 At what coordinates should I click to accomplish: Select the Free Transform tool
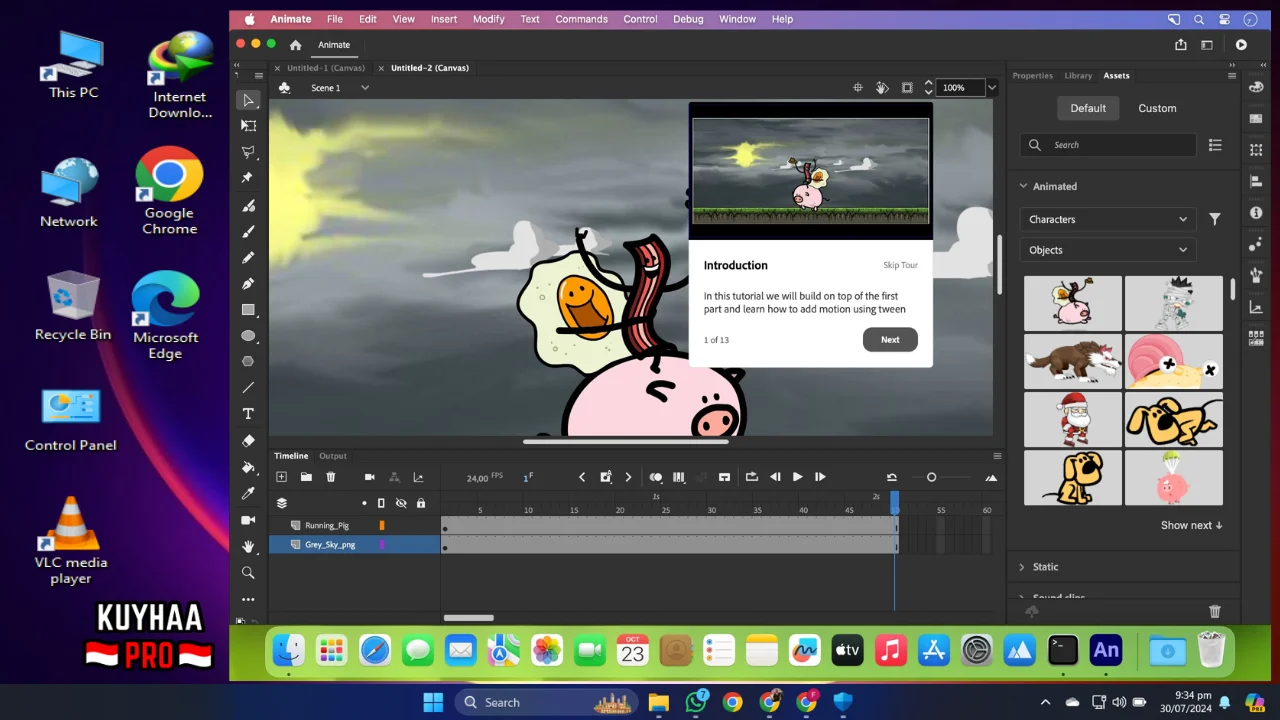[x=248, y=126]
